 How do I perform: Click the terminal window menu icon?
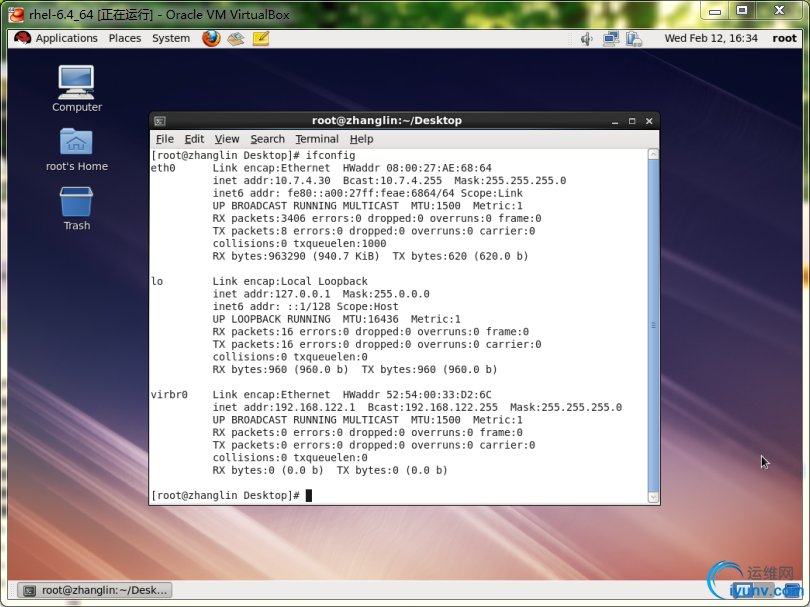(x=160, y=121)
